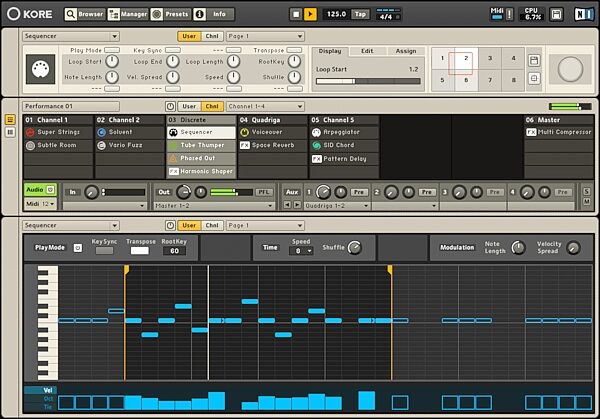This screenshot has width=600, height=419.
Task: Open the Midi 12 dropdown
Action: (x=40, y=204)
